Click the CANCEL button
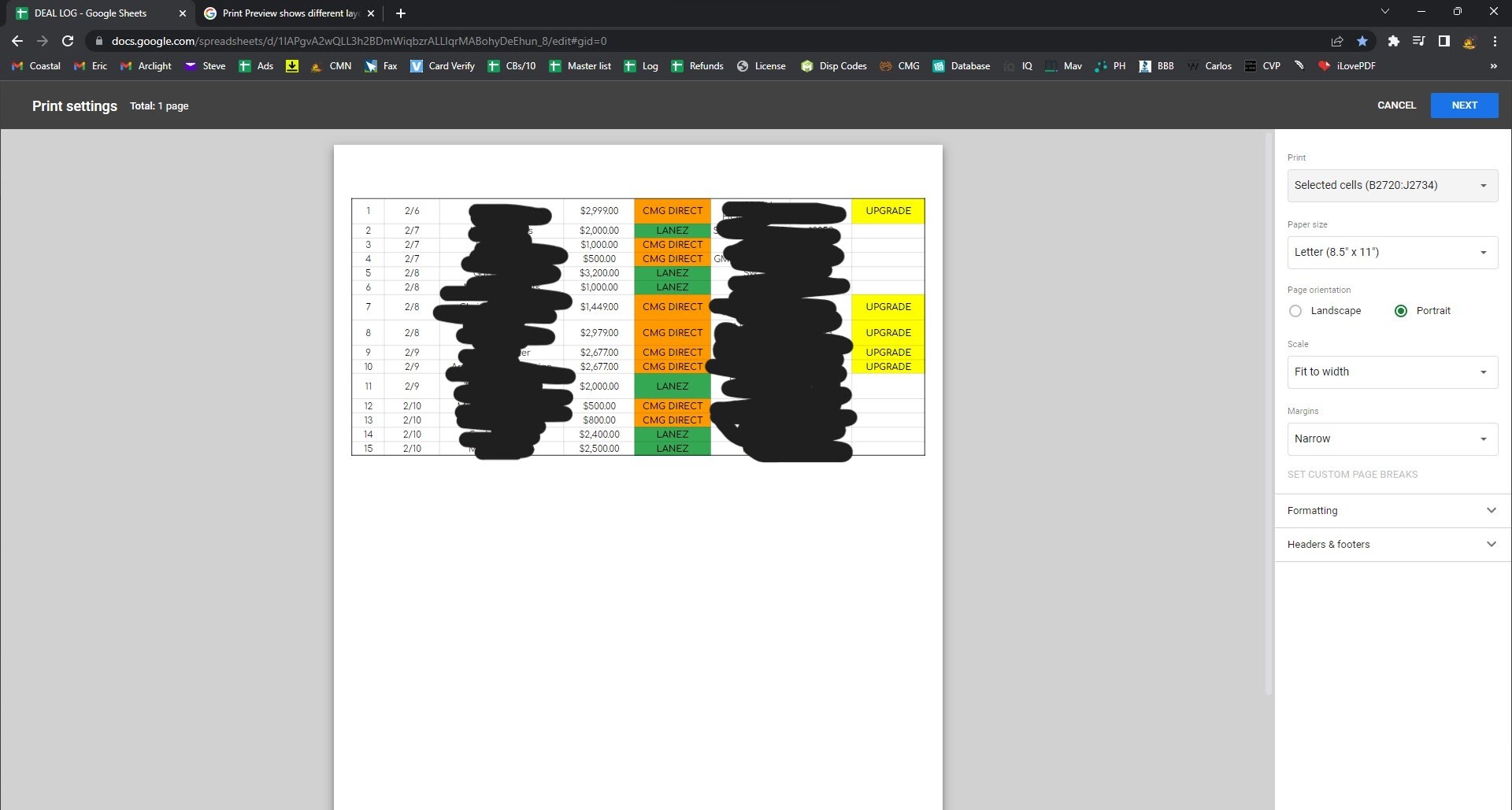Image resolution: width=1512 pixels, height=810 pixels. point(1396,105)
